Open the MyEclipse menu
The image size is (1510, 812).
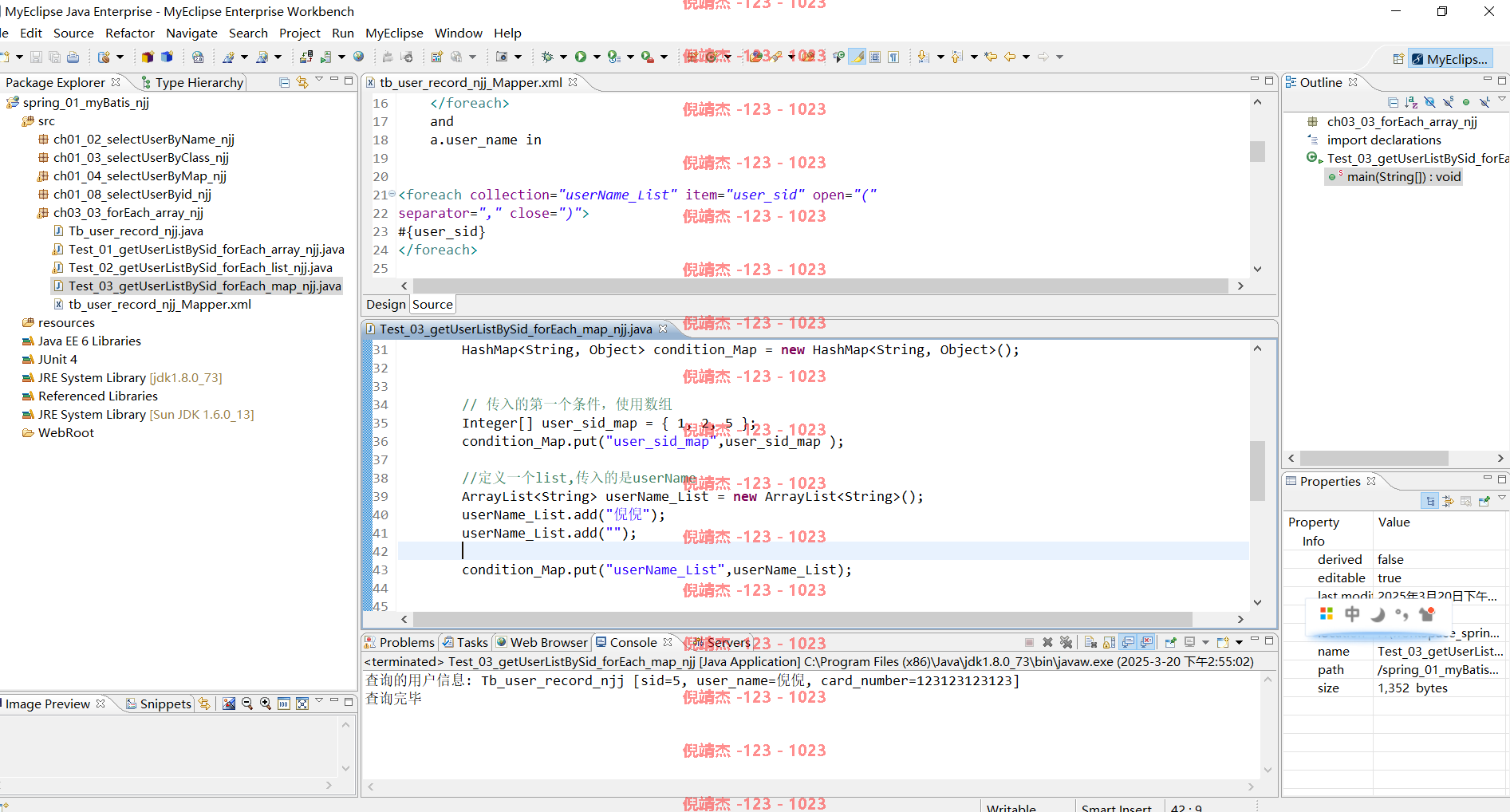click(394, 33)
